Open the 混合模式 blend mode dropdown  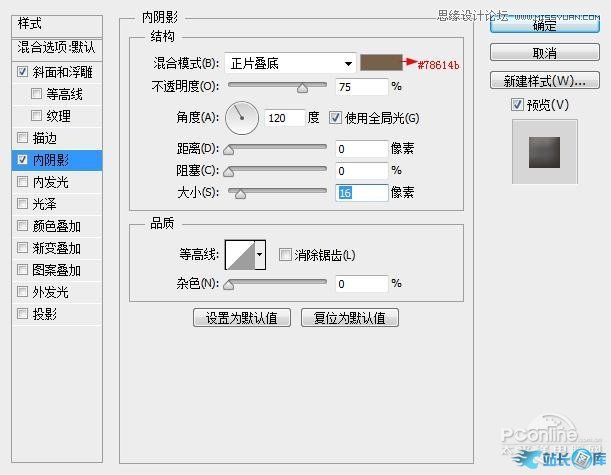(x=291, y=63)
